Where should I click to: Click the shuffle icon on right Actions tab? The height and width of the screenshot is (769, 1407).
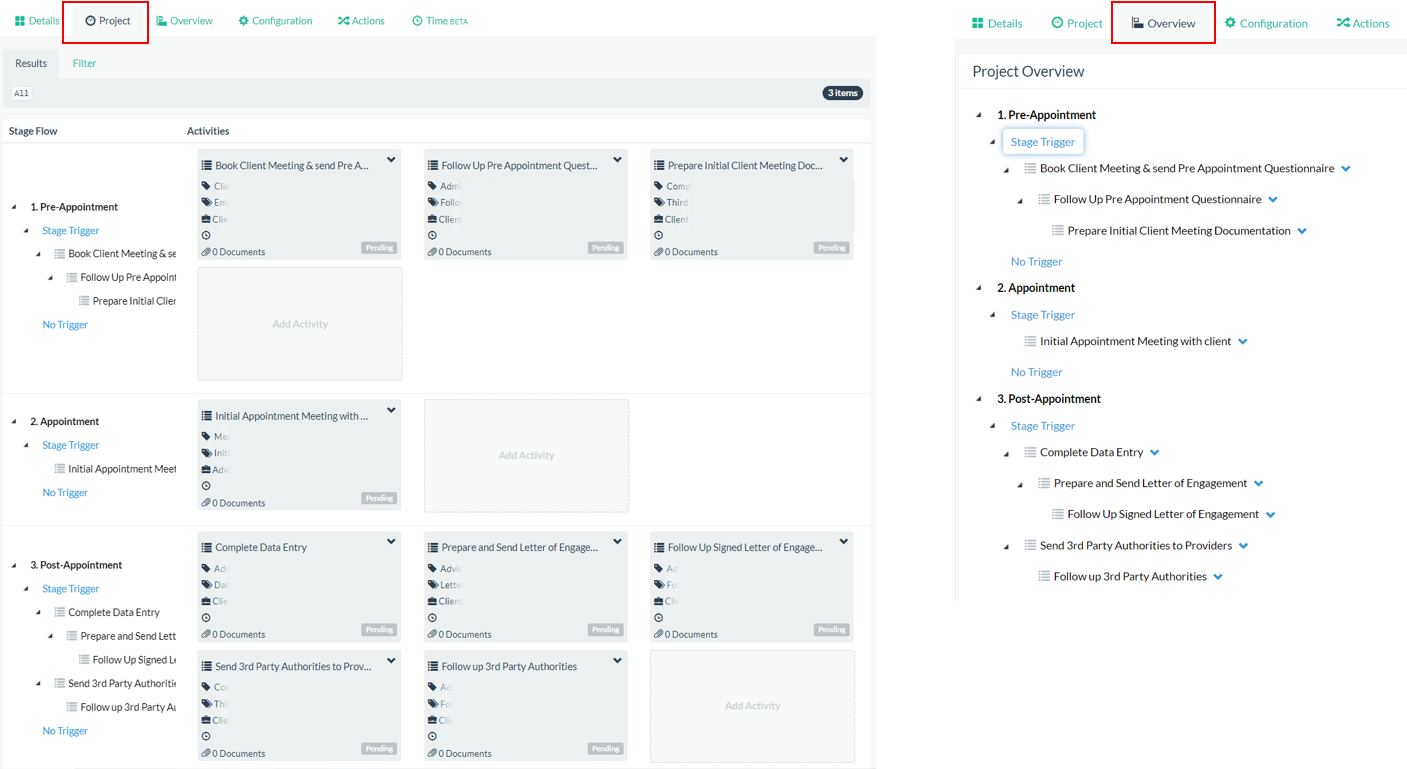click(x=1343, y=23)
